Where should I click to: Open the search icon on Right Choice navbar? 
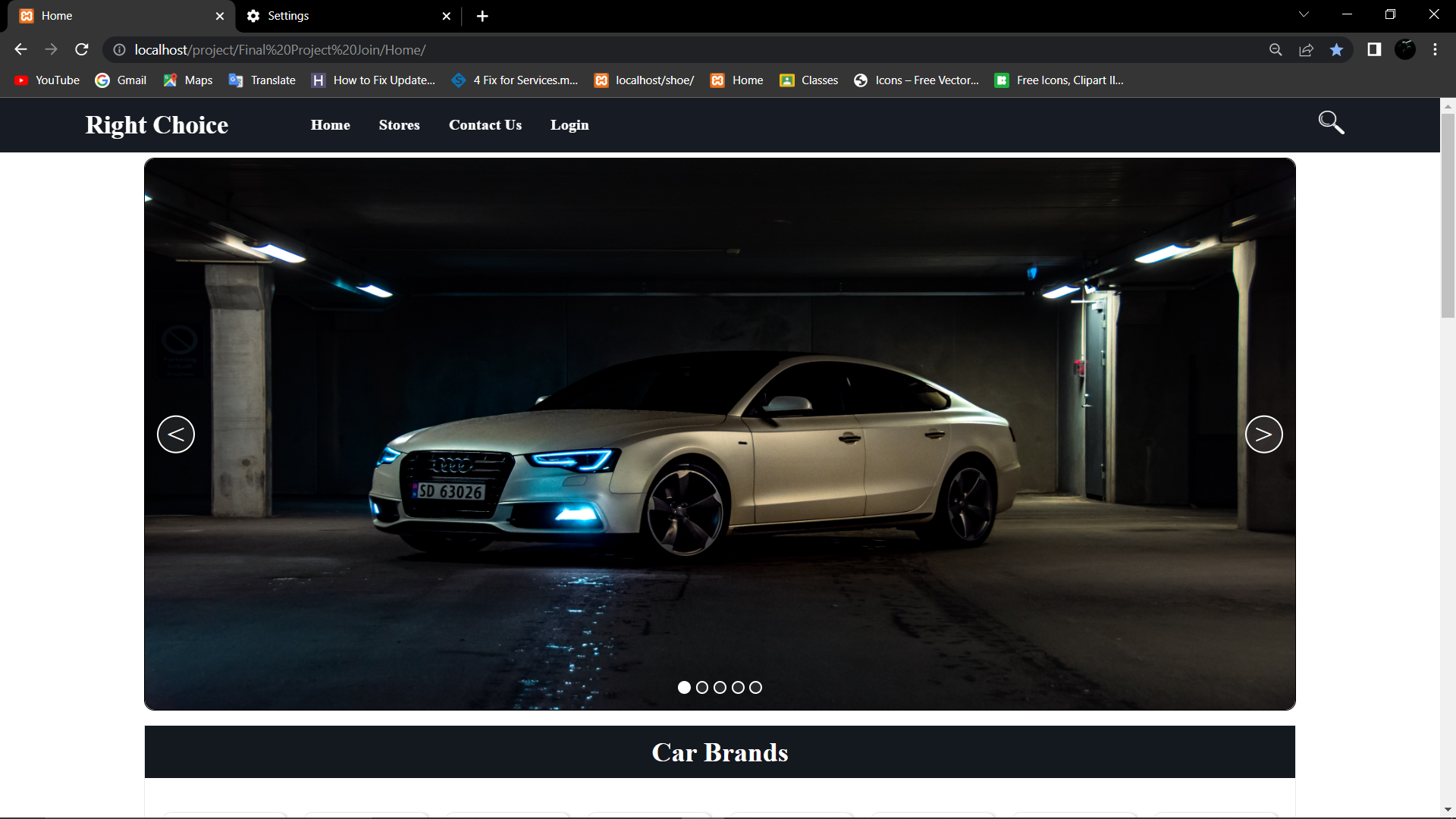(x=1331, y=122)
